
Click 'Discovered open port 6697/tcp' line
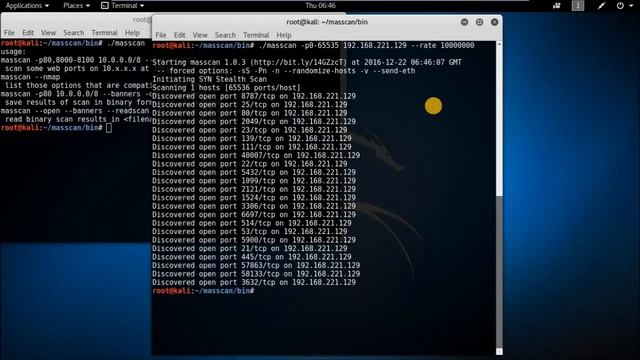(x=254, y=215)
